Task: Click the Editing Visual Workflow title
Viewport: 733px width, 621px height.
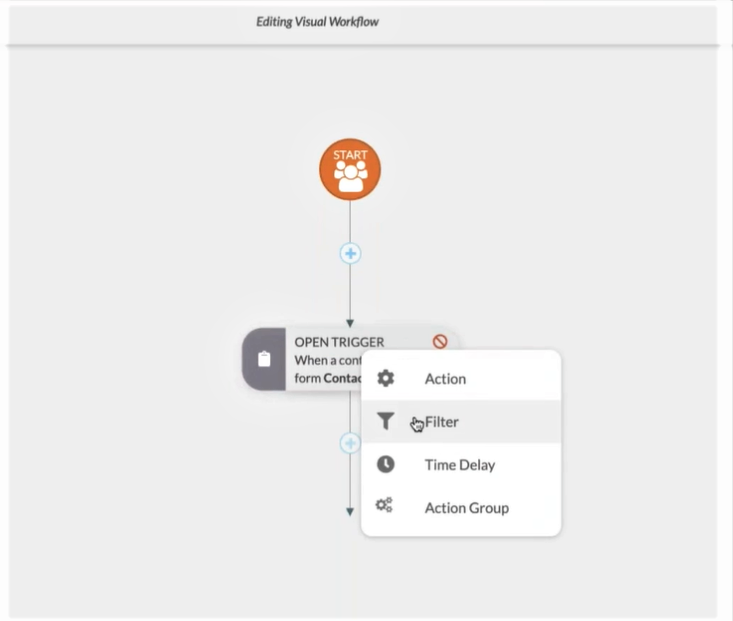Action: point(317,22)
